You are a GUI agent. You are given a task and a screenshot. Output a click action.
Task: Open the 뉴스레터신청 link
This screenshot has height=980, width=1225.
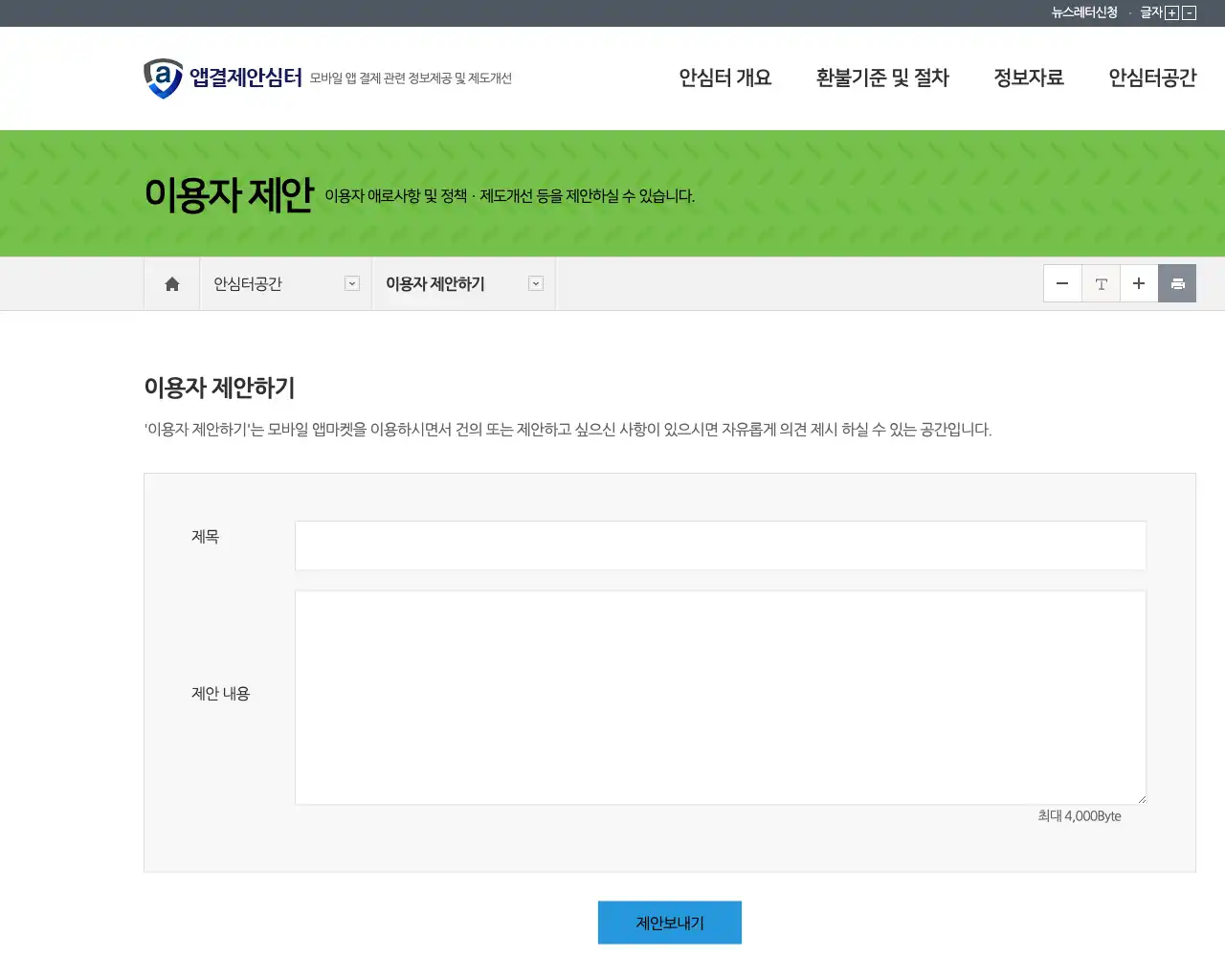tap(1084, 12)
